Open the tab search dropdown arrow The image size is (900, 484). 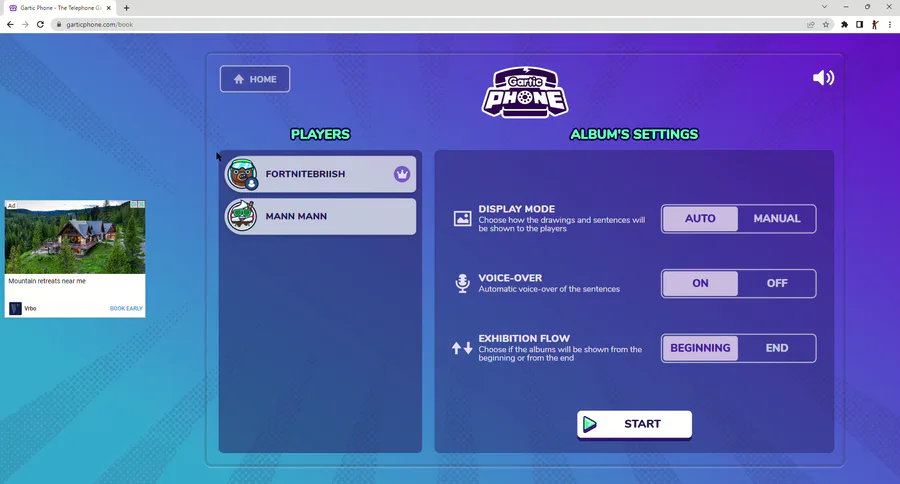(824, 7)
